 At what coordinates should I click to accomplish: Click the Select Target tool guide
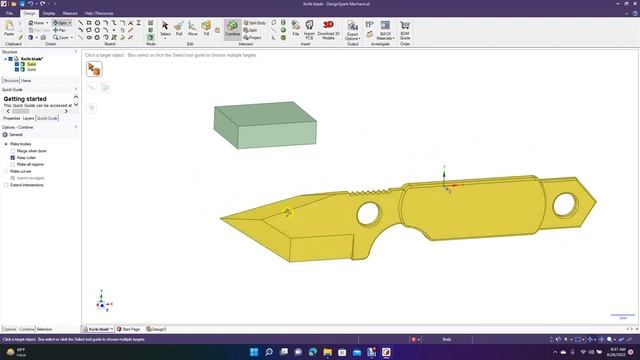(x=94, y=69)
